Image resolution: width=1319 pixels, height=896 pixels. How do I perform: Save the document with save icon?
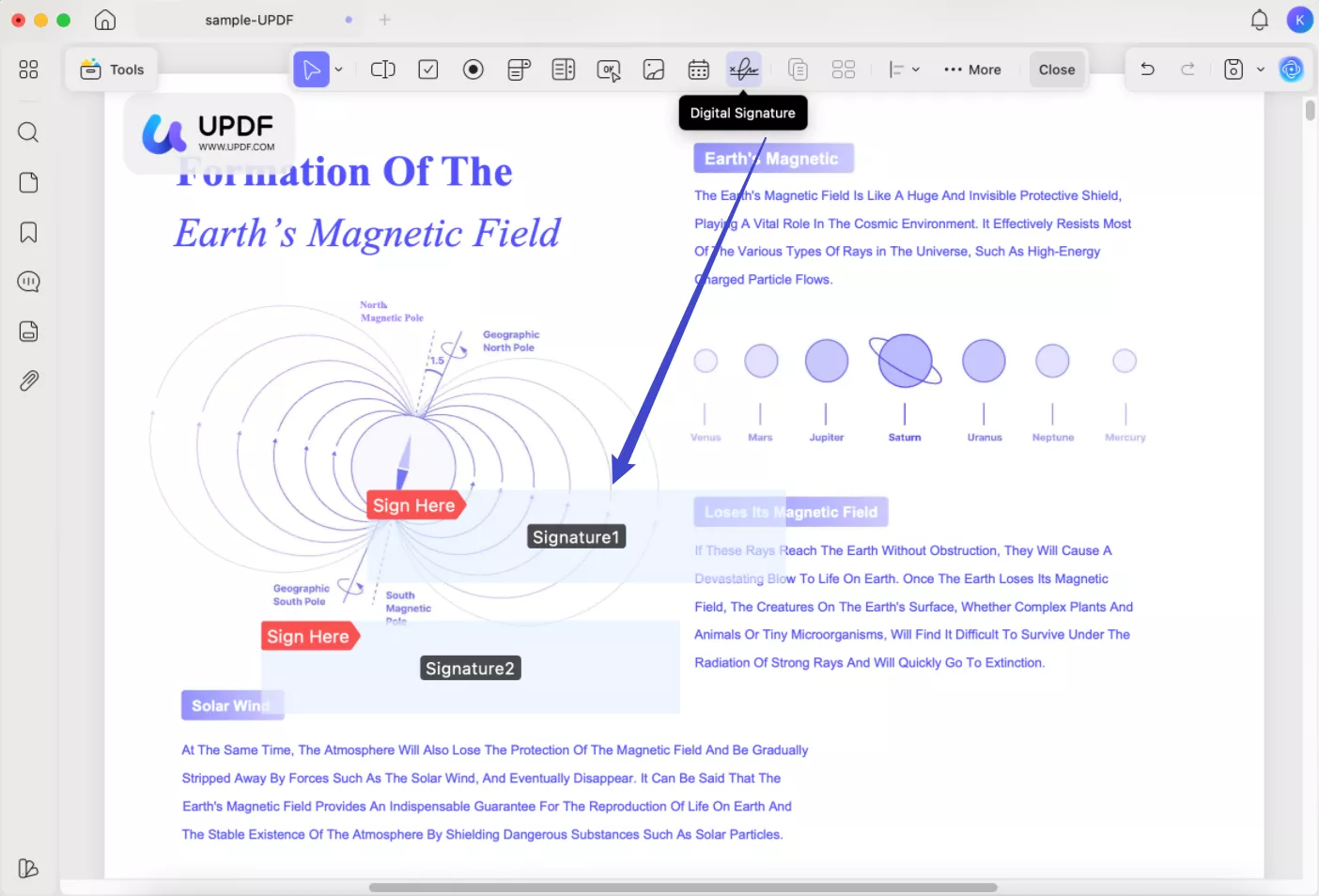pos(1234,70)
